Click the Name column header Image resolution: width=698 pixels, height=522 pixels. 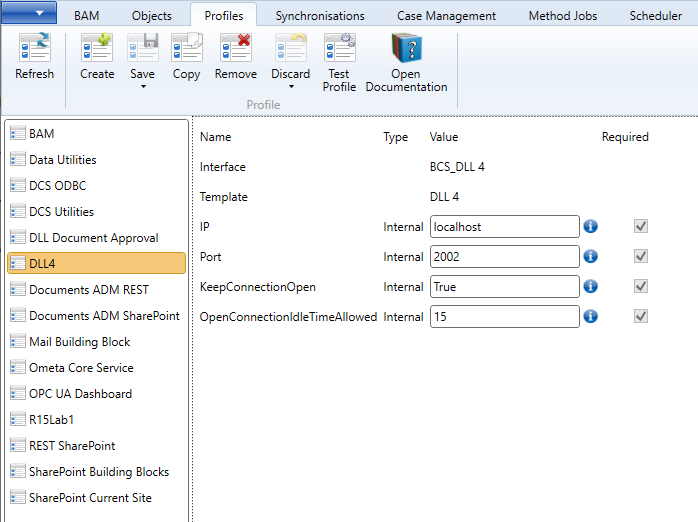coord(215,137)
